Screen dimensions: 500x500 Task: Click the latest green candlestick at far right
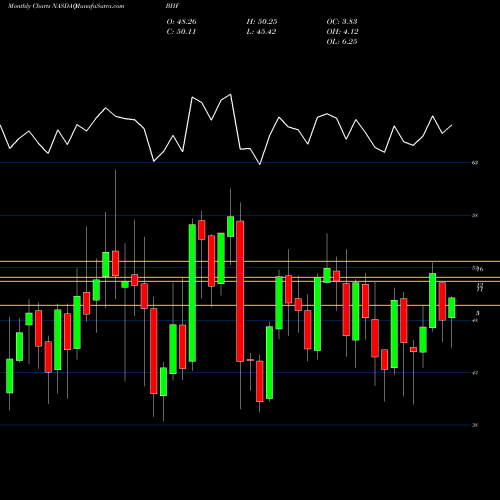point(452,308)
